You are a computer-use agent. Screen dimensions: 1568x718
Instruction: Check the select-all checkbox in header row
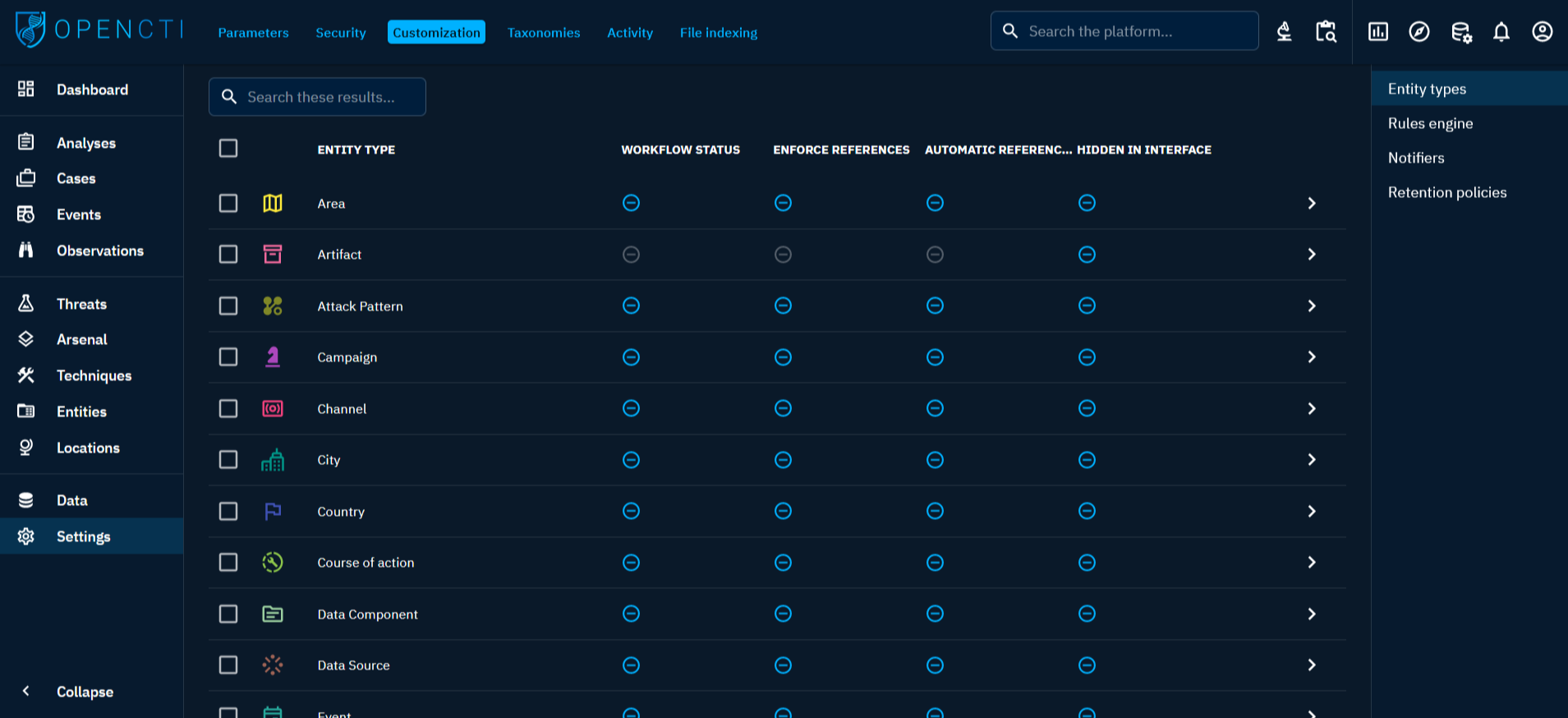tap(228, 149)
